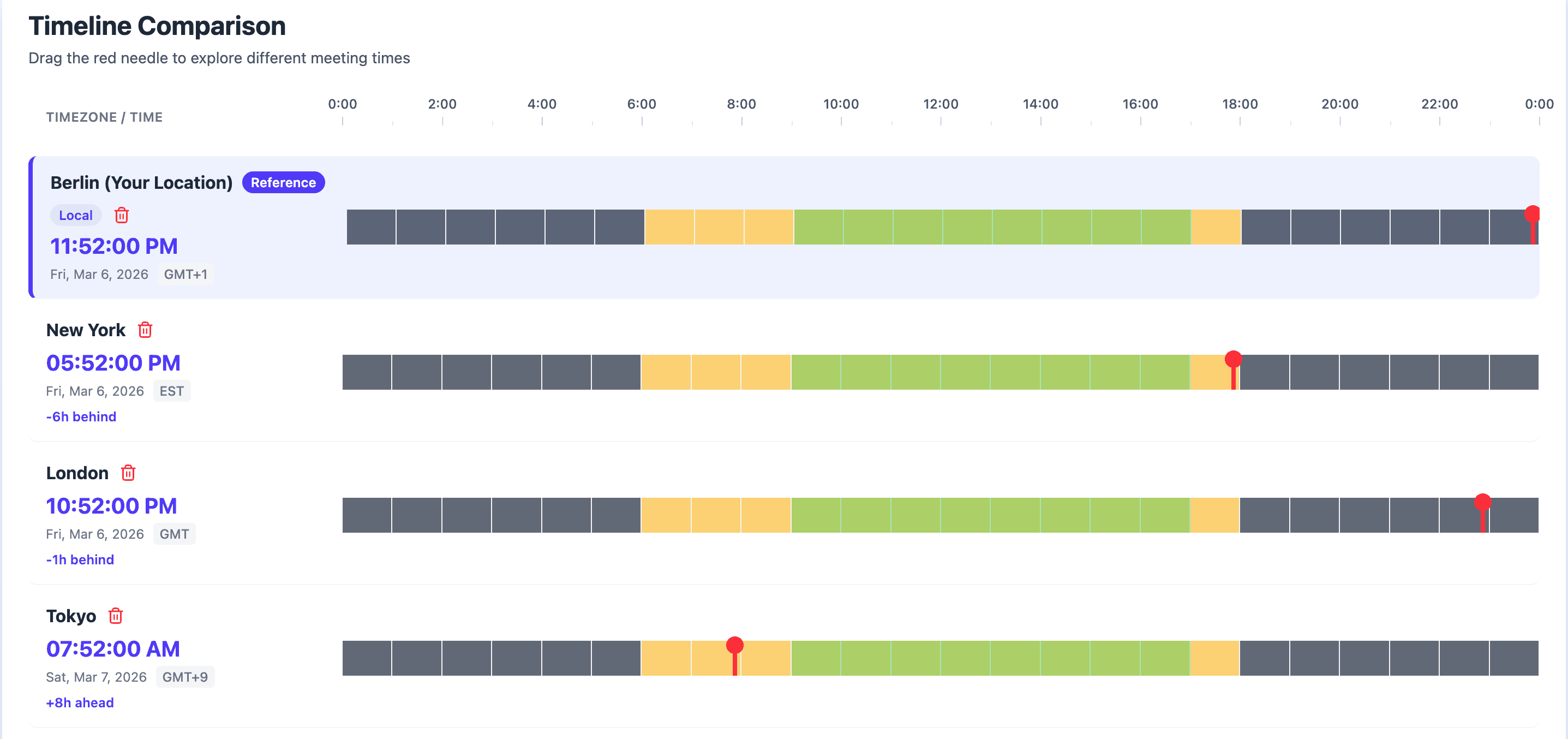Image resolution: width=1568 pixels, height=739 pixels.
Task: Click London's red time needle
Action: click(1483, 503)
